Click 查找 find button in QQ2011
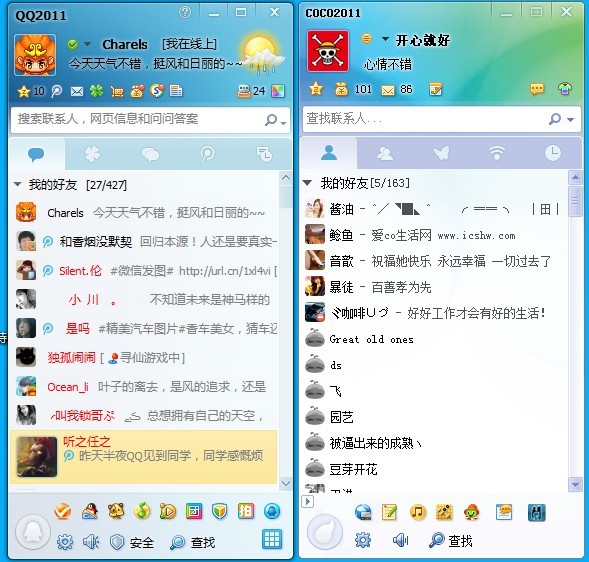Viewport: 589px width, 562px height. click(192, 542)
